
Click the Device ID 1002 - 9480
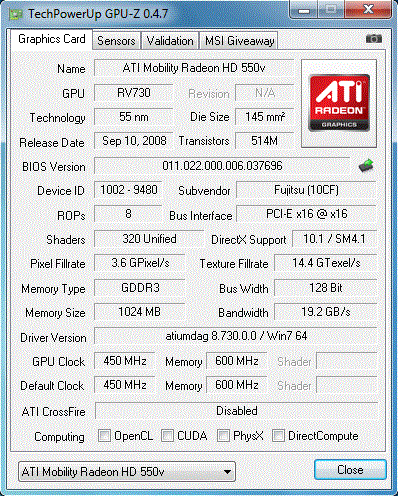[128, 190]
